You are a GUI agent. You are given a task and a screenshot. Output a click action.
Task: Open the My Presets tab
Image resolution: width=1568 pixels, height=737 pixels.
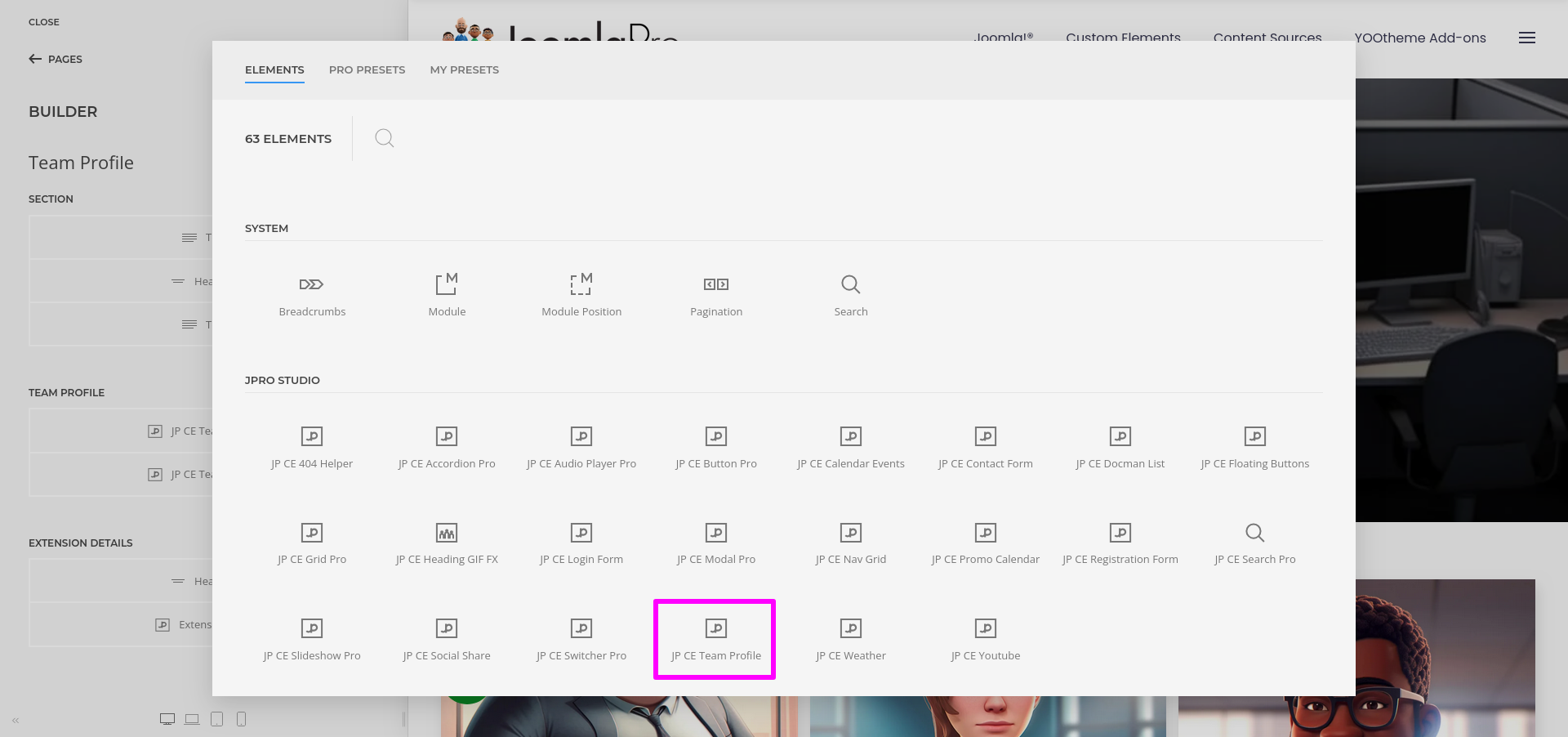click(x=464, y=70)
